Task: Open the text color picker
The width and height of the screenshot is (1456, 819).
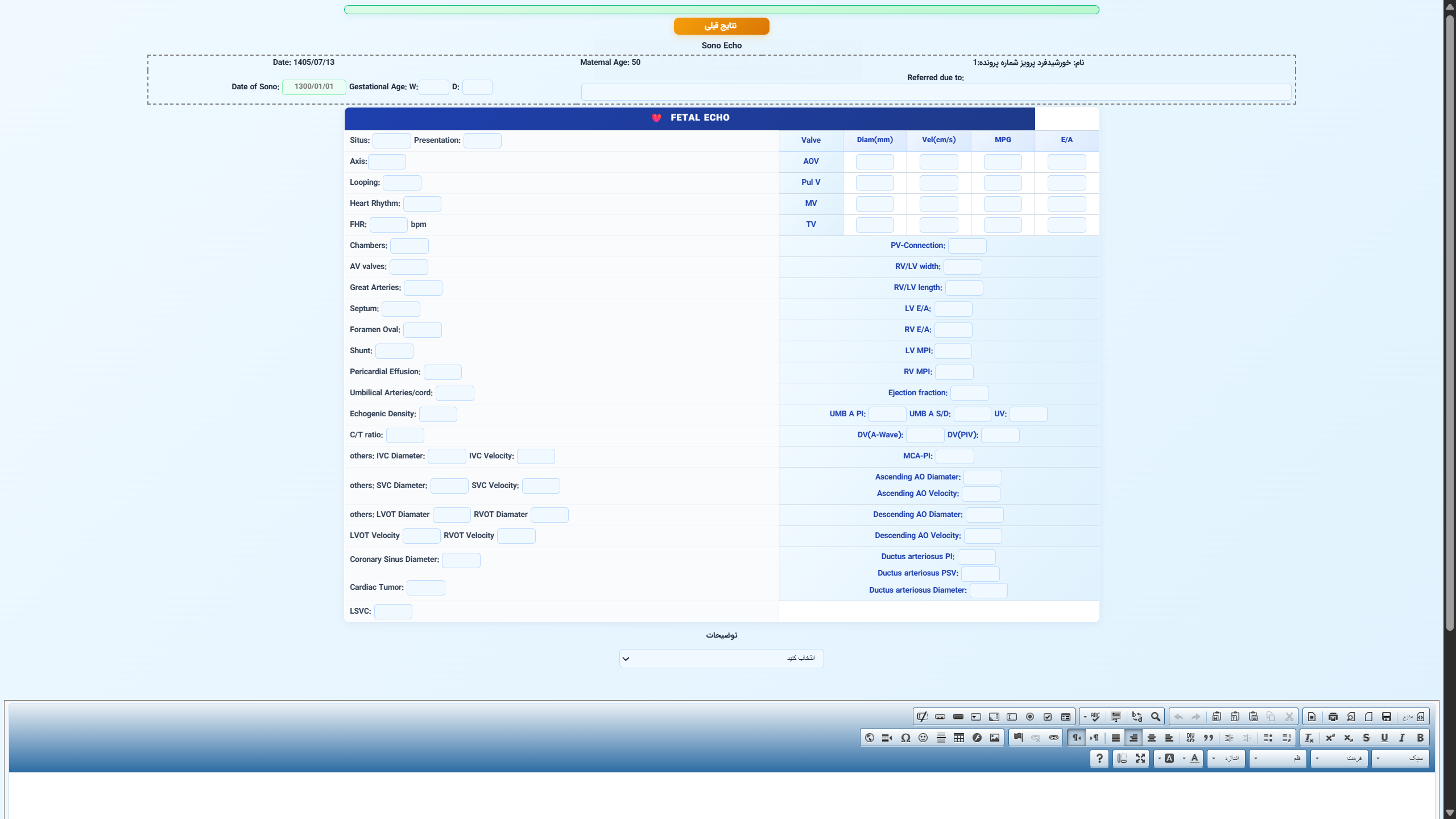Action: tap(1192, 758)
